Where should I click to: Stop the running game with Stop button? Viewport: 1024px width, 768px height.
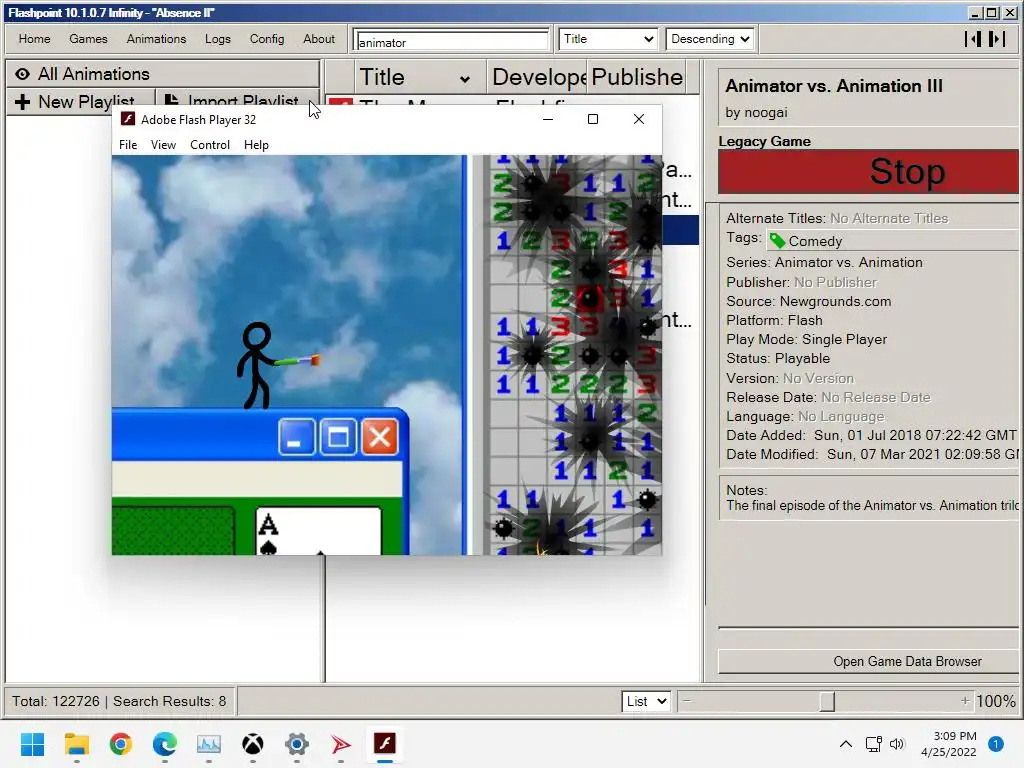click(869, 172)
